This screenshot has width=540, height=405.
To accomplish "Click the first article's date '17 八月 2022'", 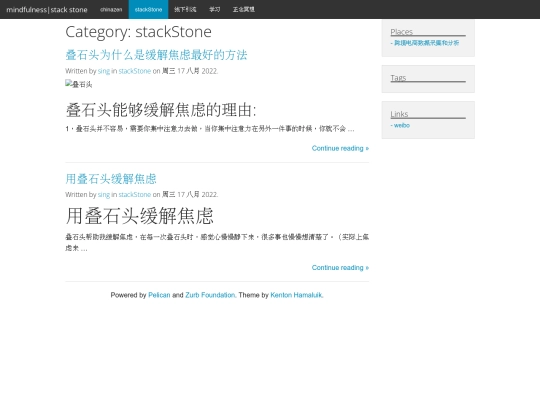I will pos(197,71).
